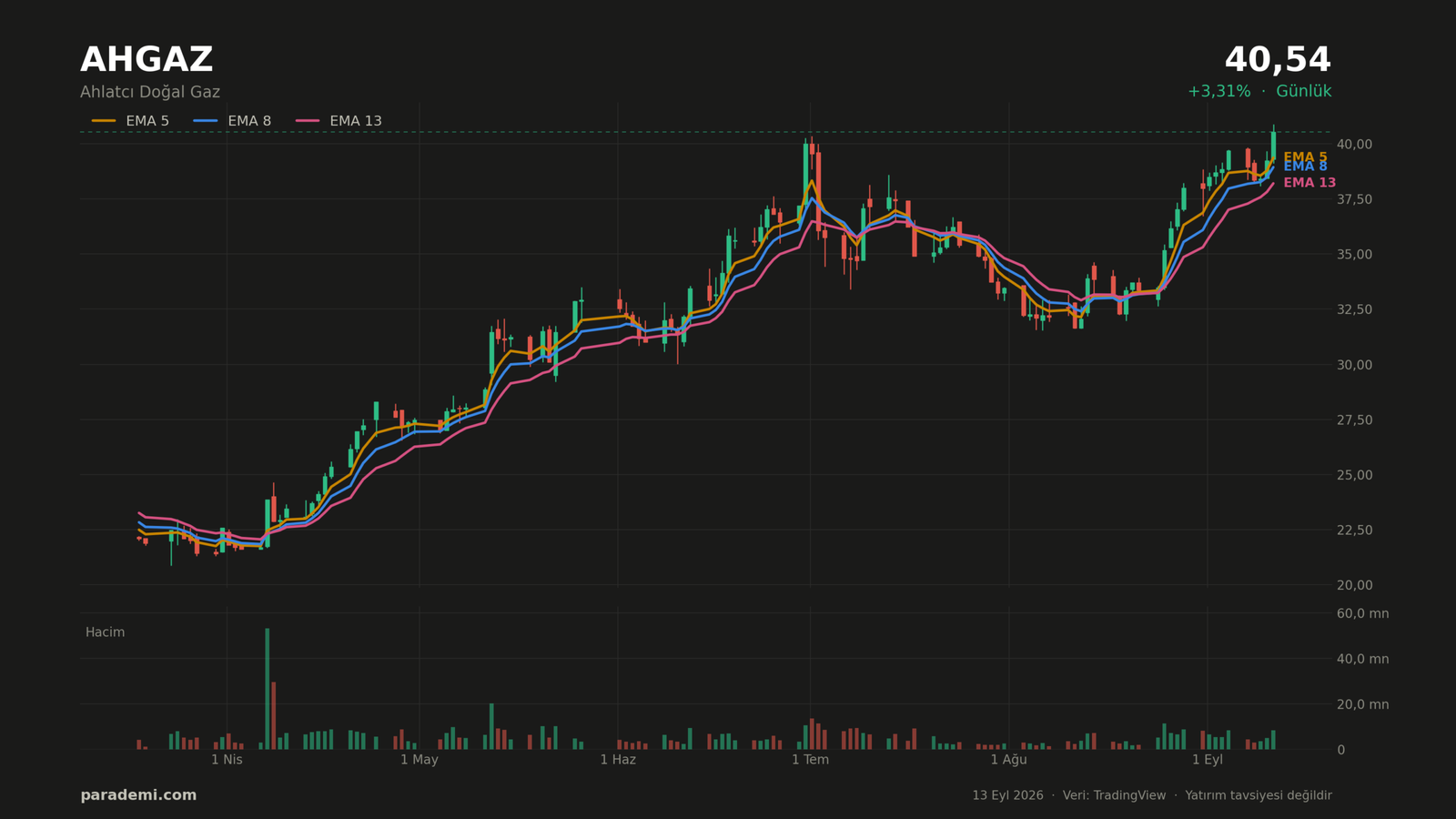Click the current price 40,54

[x=1278, y=61]
